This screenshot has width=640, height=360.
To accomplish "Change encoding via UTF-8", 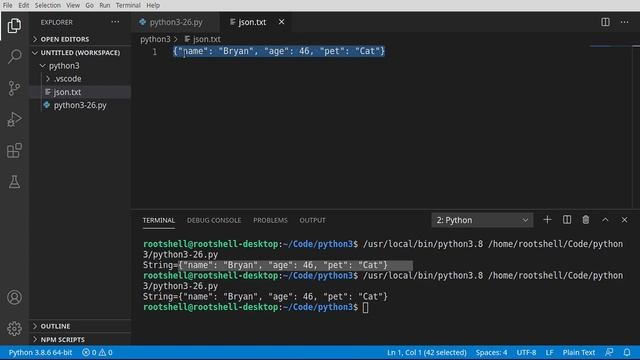I will (526, 352).
